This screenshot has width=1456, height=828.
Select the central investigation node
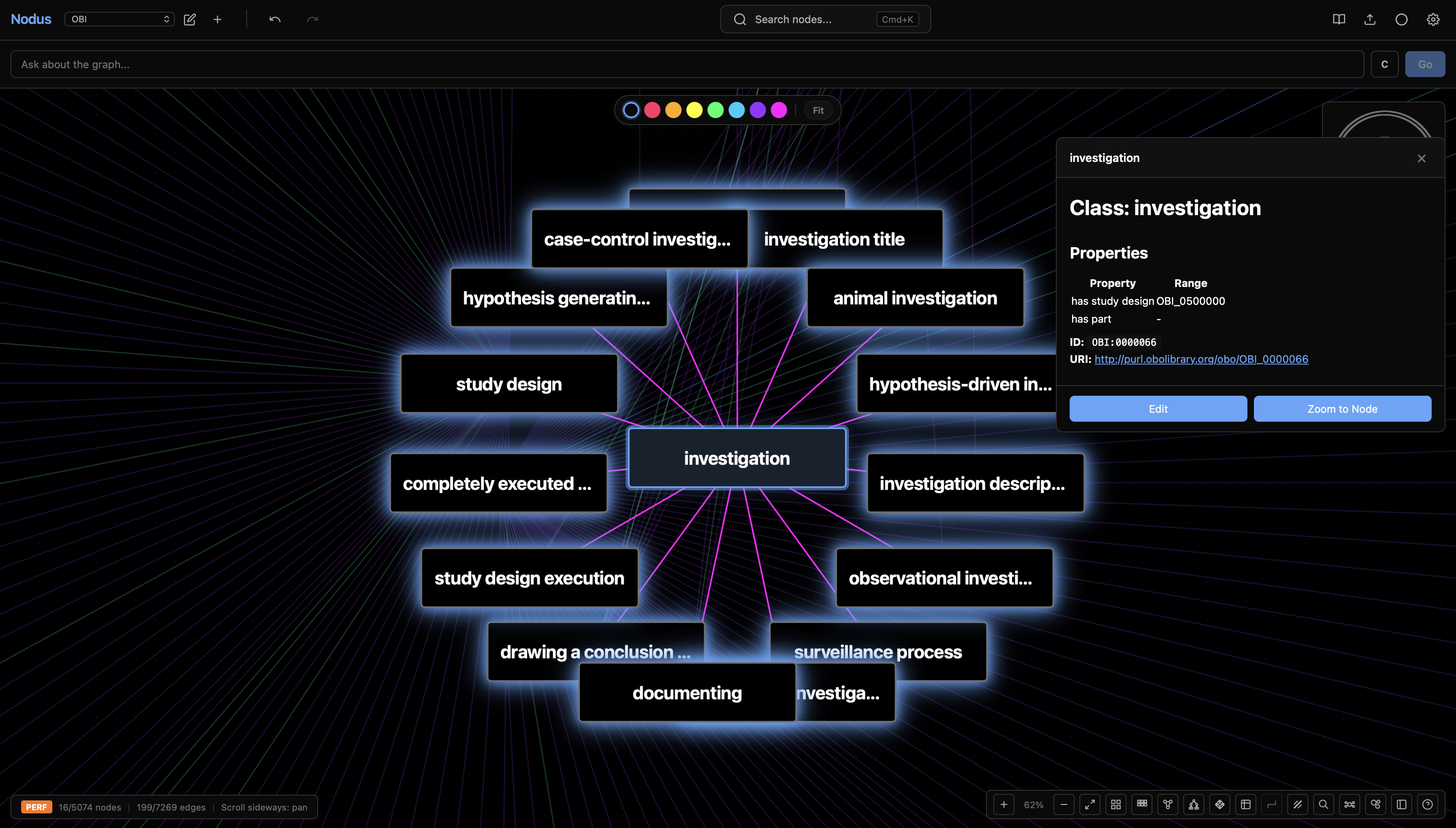pyautogui.click(x=737, y=458)
